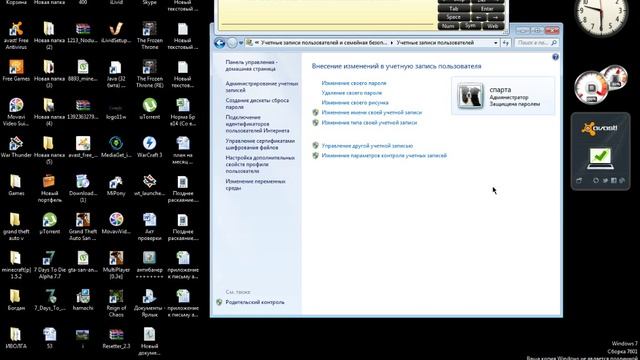Image resolution: width=640 pixels, height=360 pixels.
Task: Open Администрирование учетных записей sidebar link
Action: [262, 87]
